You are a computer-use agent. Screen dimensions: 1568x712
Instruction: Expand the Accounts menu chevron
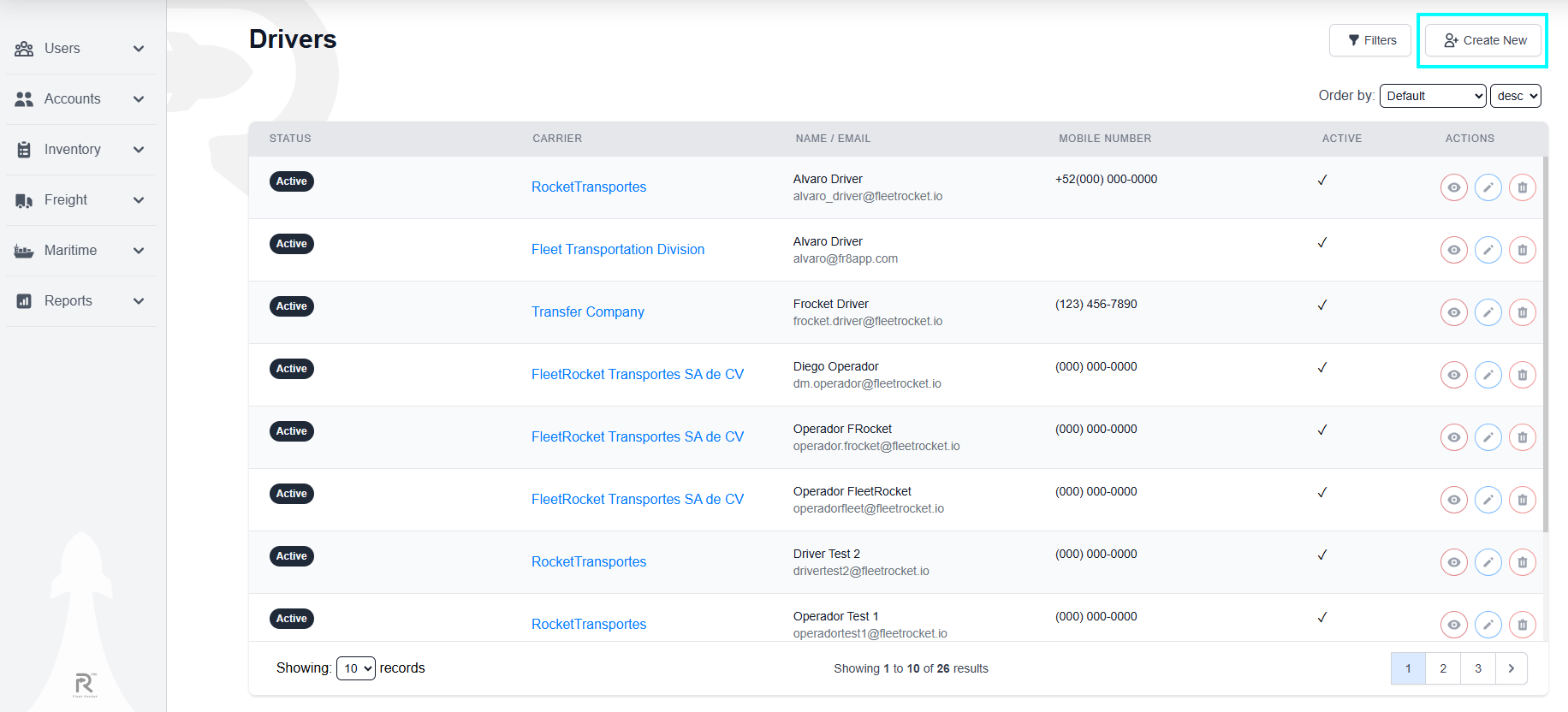[x=139, y=99]
